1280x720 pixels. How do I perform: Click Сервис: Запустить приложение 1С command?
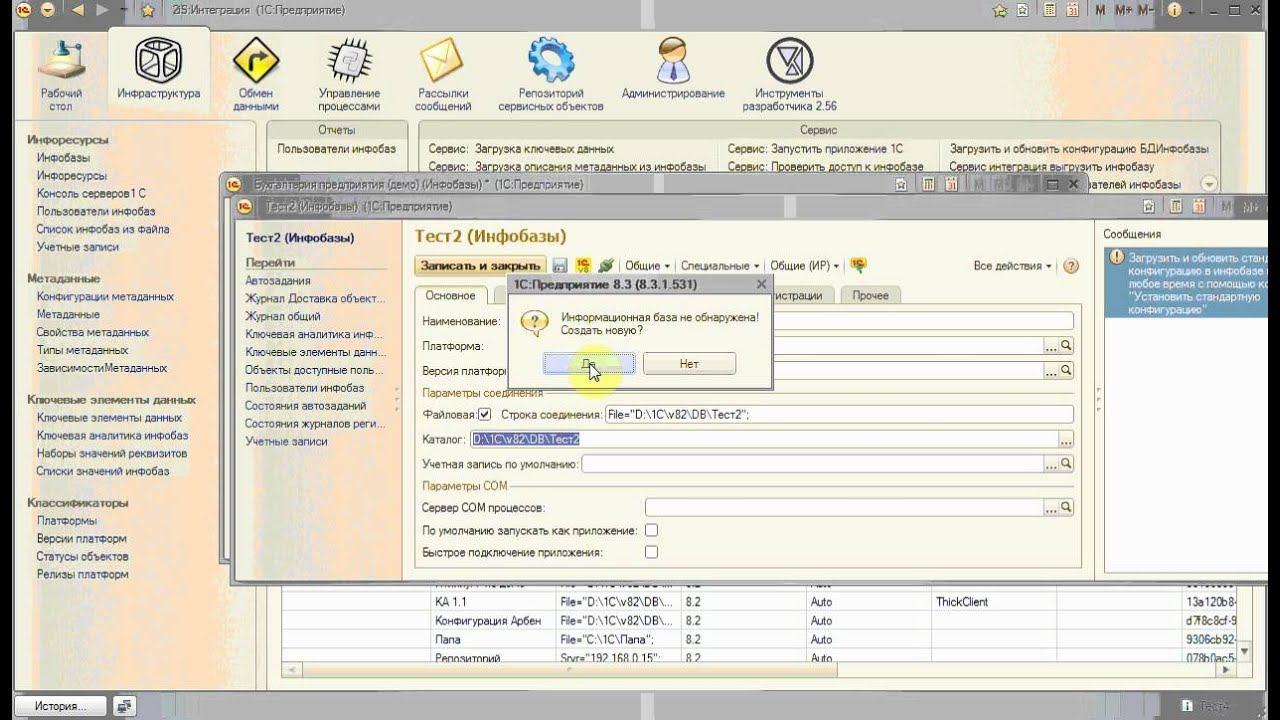815,149
